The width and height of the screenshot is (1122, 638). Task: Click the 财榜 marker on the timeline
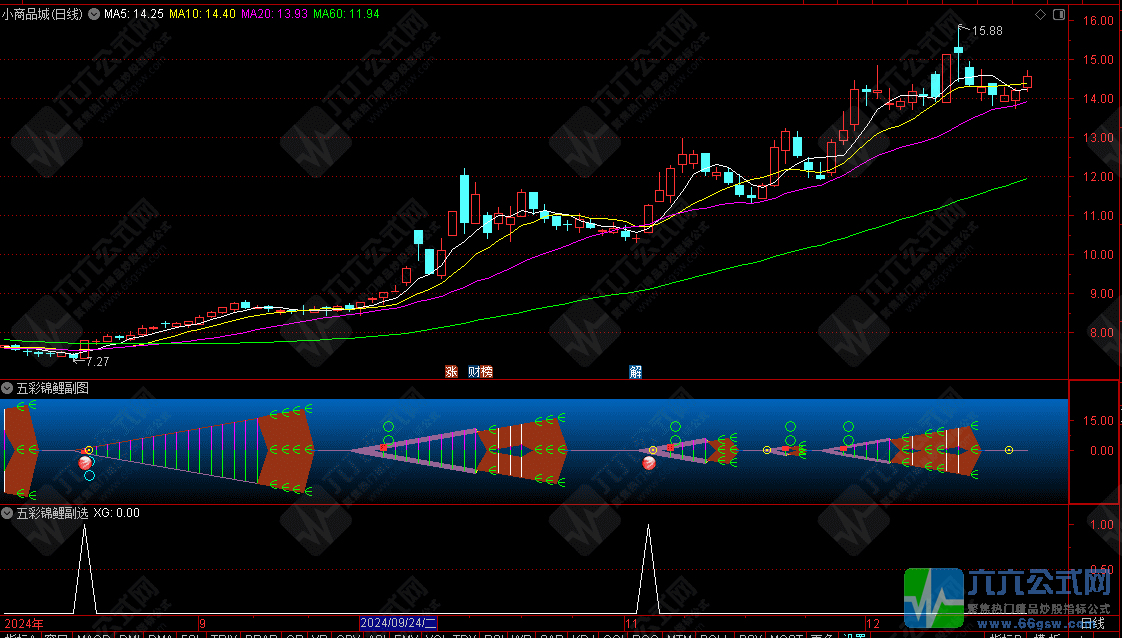point(480,372)
